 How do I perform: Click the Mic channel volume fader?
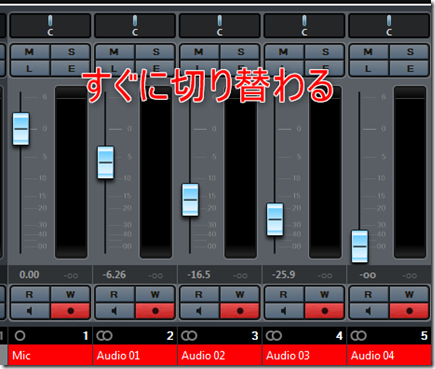21,129
